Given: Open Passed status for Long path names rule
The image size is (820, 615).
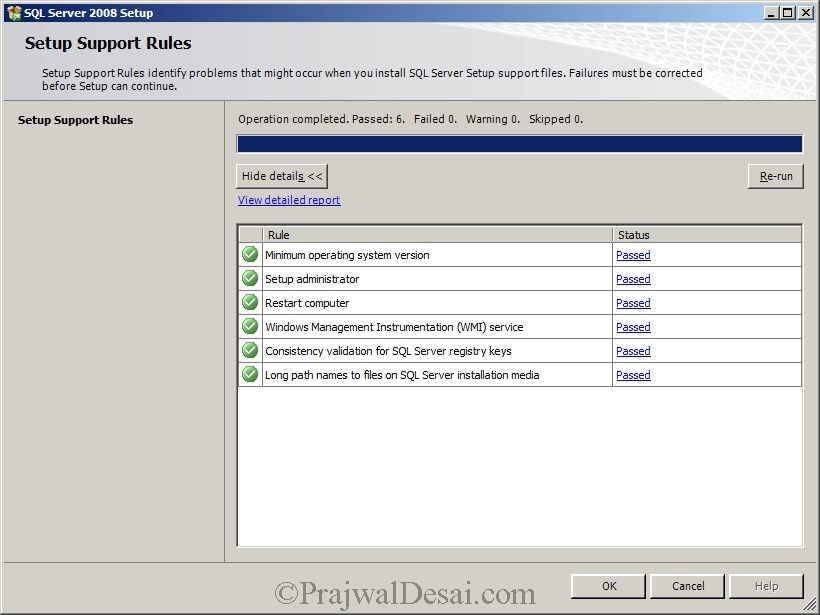Looking at the screenshot, I should pos(633,375).
